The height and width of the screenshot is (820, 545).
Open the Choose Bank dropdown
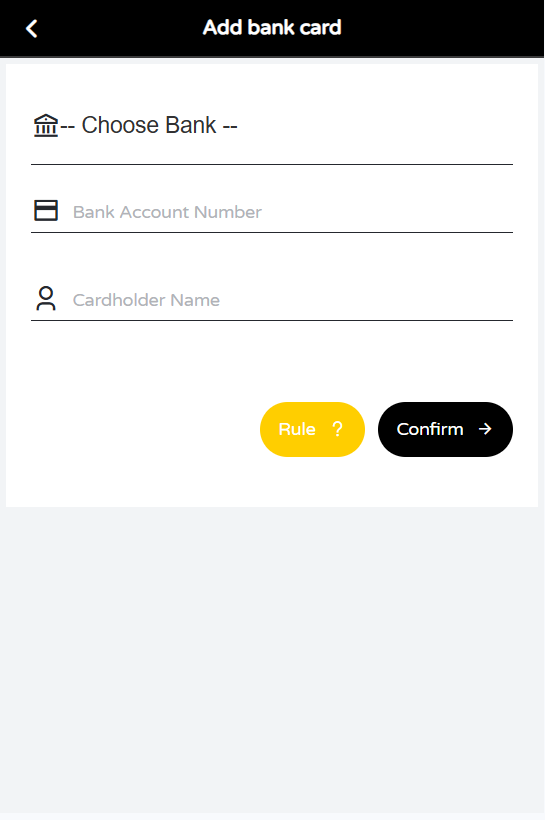tap(272, 126)
